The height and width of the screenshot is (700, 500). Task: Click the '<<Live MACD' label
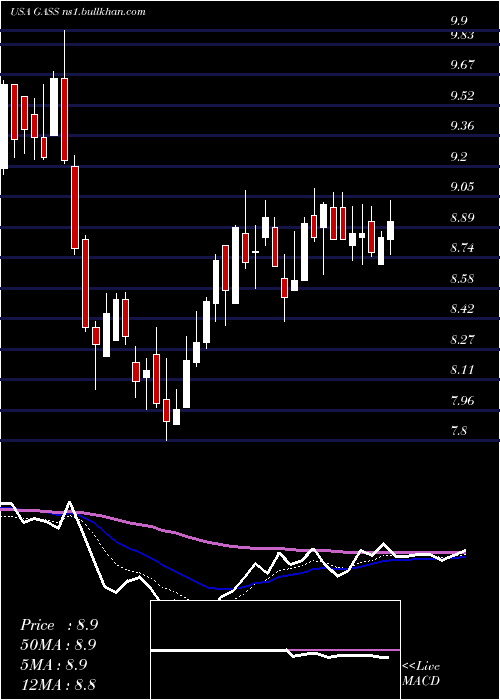(x=421, y=674)
